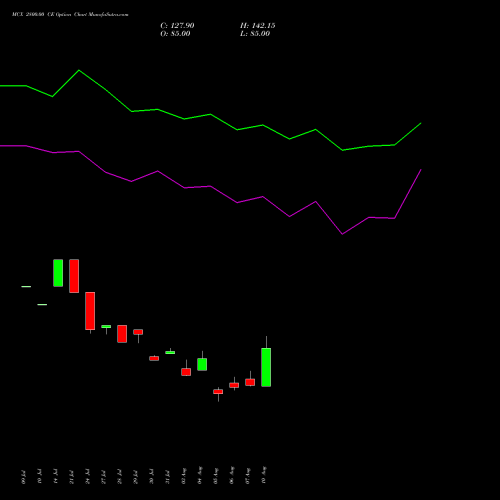The image size is (500, 500).
Task: Click the open price value O: 85.00
Action: 175,34
